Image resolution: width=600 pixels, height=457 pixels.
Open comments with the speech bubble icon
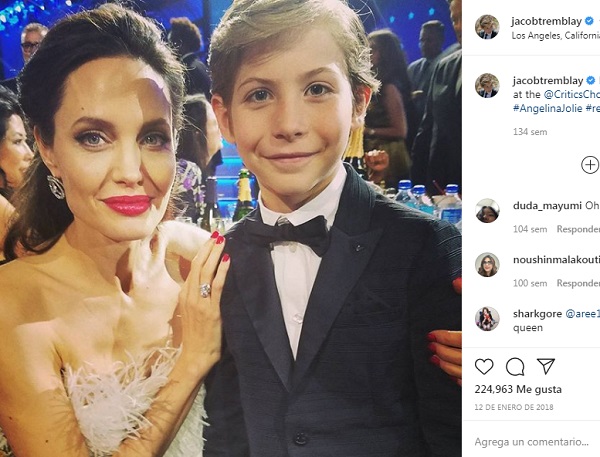click(x=515, y=366)
